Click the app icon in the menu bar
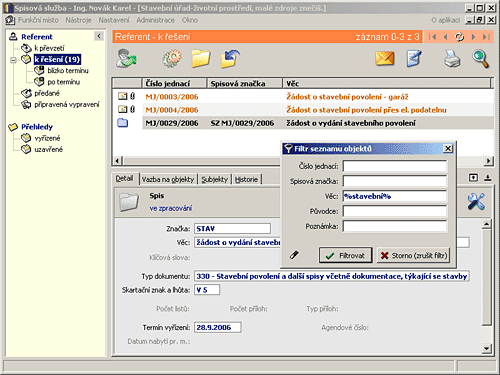This screenshot has width=500, height=375. pyautogui.click(x=10, y=20)
